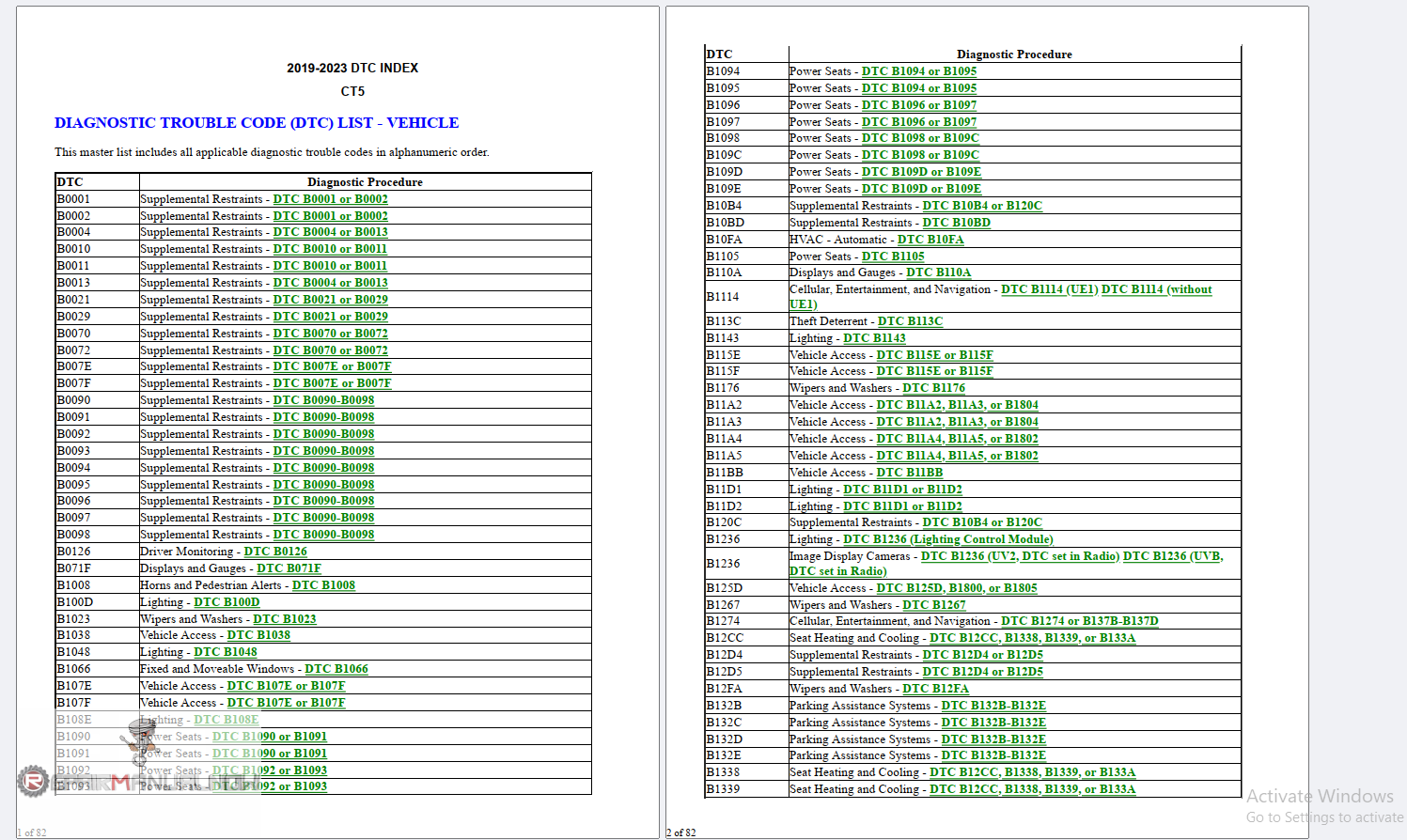This screenshot has height=840, width=1407.
Task: Open the DTC B0126 Driver Monitoring link
Action: (275, 552)
